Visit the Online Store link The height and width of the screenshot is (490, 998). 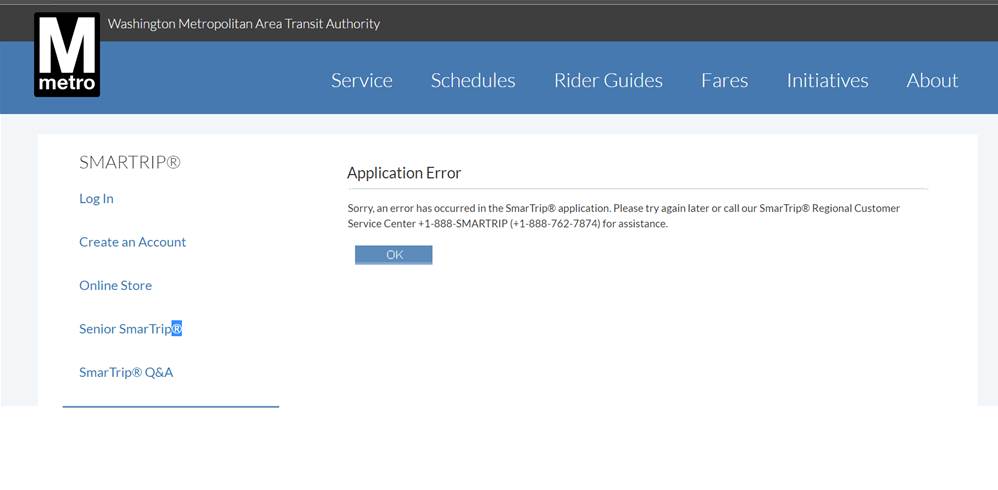(x=115, y=286)
